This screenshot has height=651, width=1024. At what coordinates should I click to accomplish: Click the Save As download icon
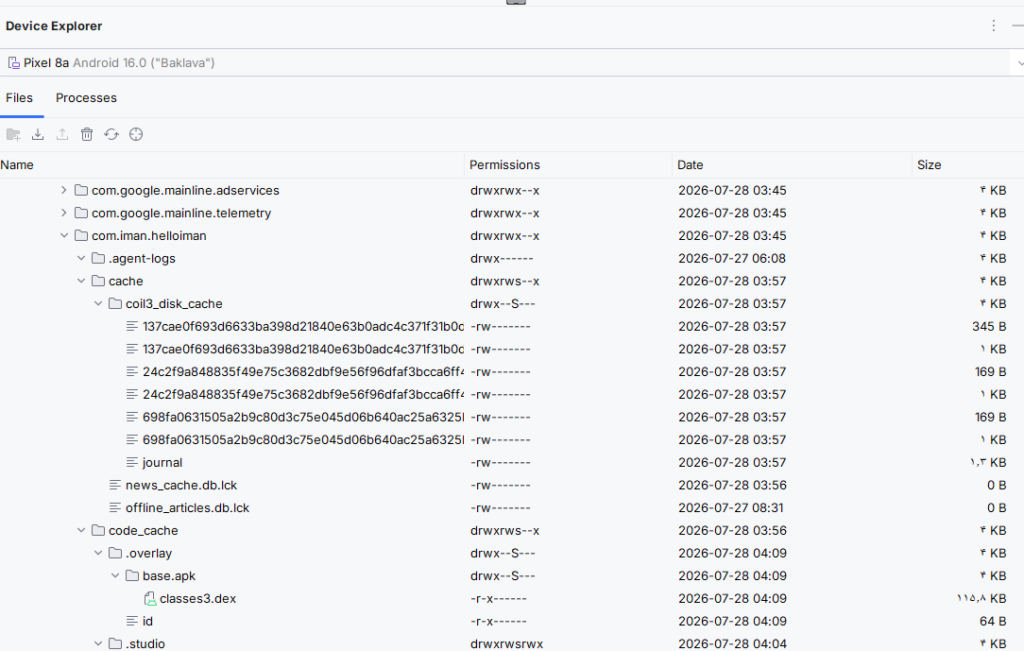click(38, 135)
